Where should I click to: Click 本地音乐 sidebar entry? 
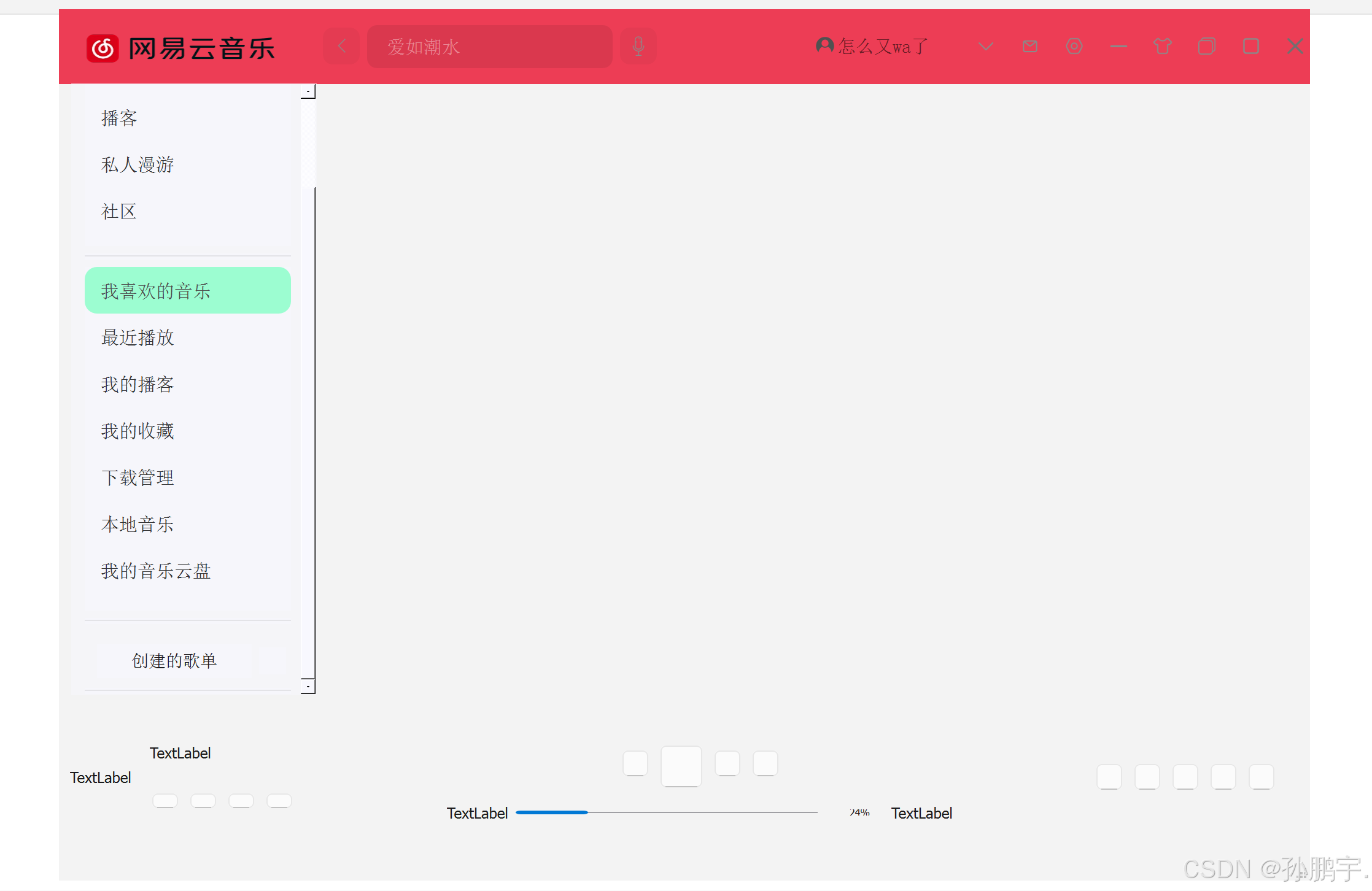138,524
